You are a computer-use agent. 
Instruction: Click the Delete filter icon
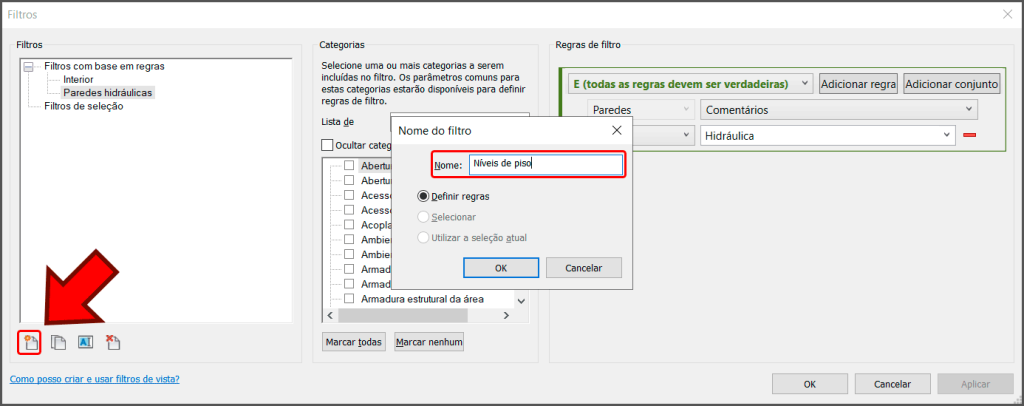pos(113,342)
